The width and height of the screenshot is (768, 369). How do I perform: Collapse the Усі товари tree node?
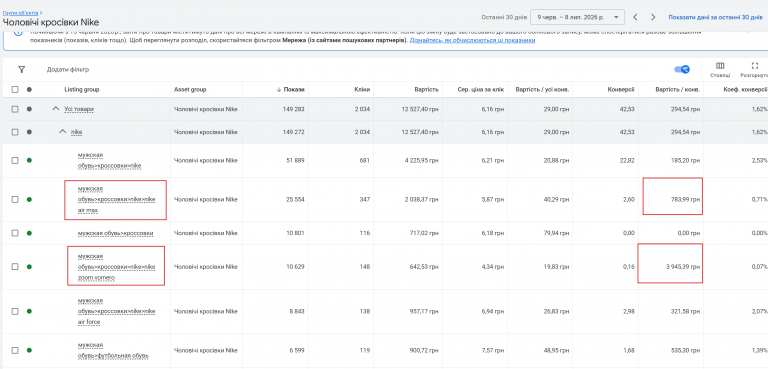point(56,109)
